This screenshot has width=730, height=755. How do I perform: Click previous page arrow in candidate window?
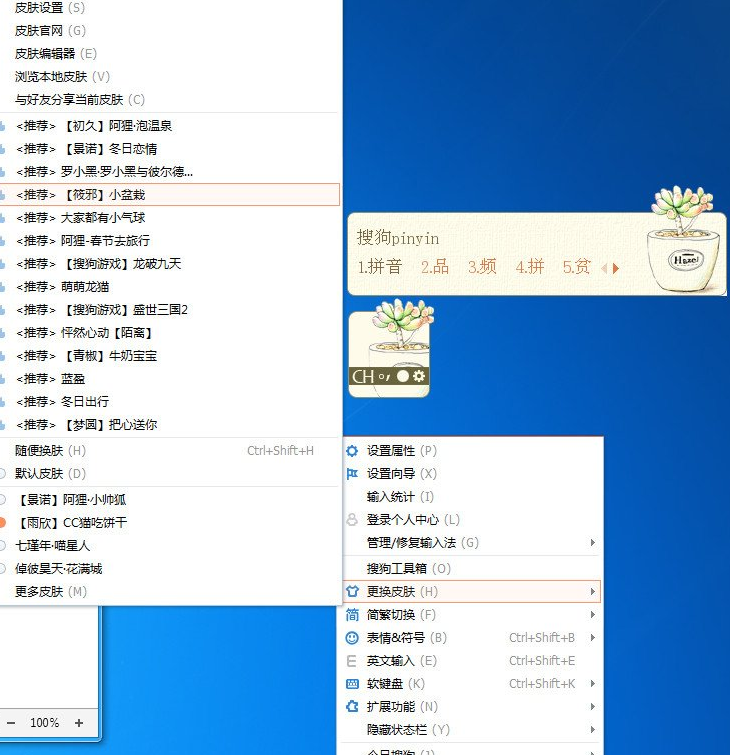(x=604, y=268)
